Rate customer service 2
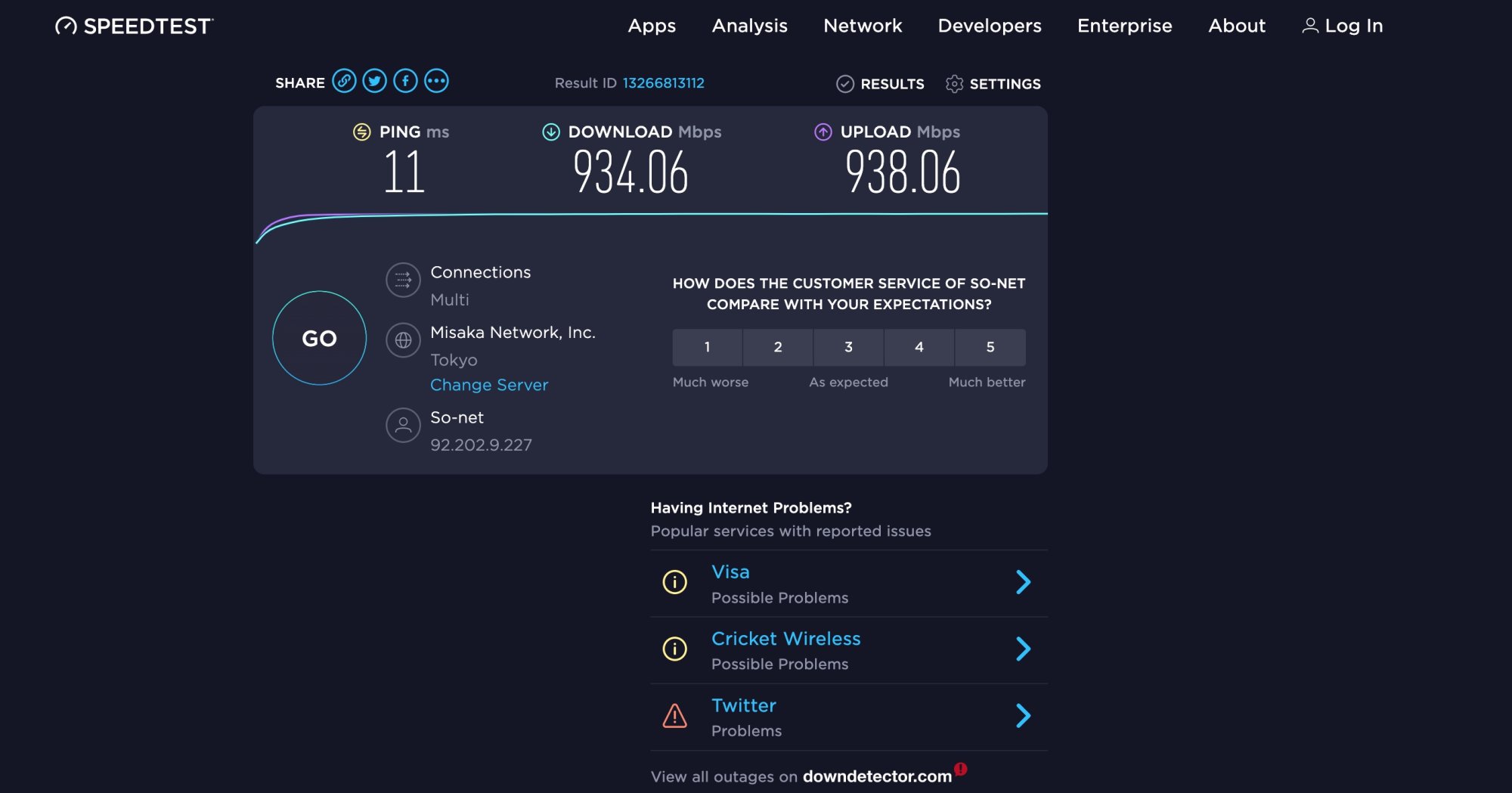This screenshot has width=1512, height=793. pos(778,347)
